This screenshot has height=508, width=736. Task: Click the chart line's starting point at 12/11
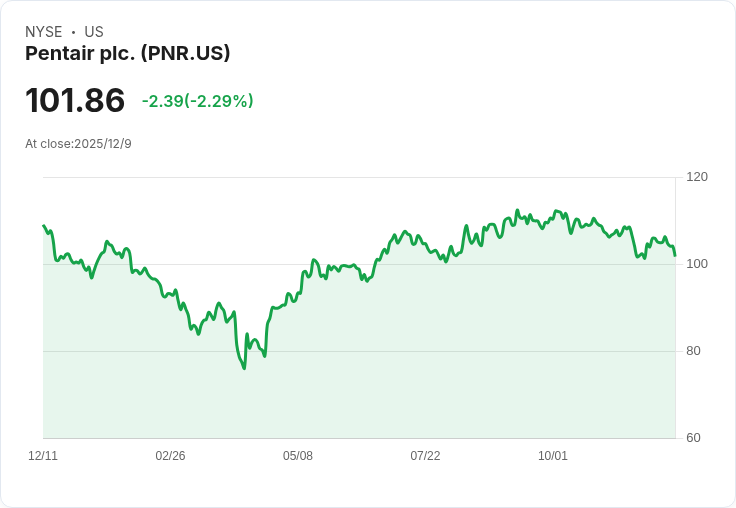tap(44, 226)
